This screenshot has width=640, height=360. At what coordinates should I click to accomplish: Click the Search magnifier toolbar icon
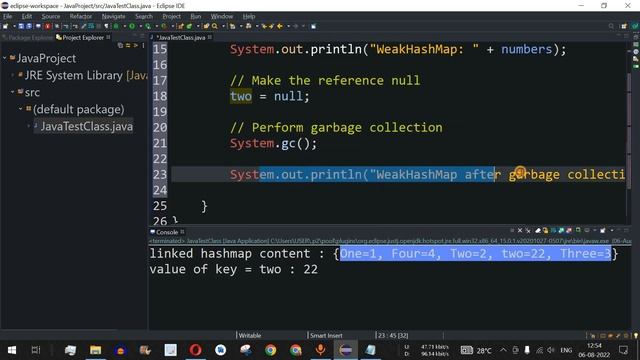click(x=214, y=26)
